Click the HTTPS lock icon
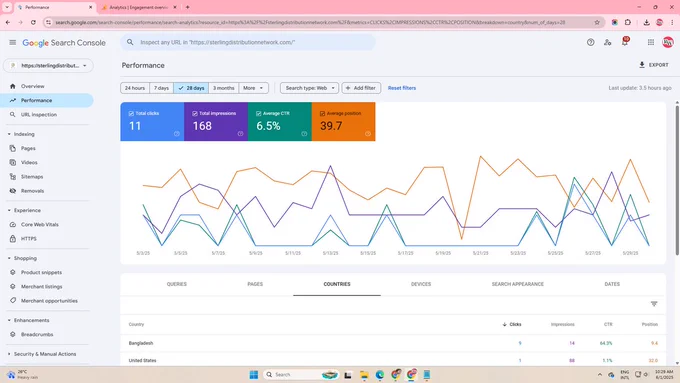This screenshot has width=680, height=383. click(x=13, y=239)
